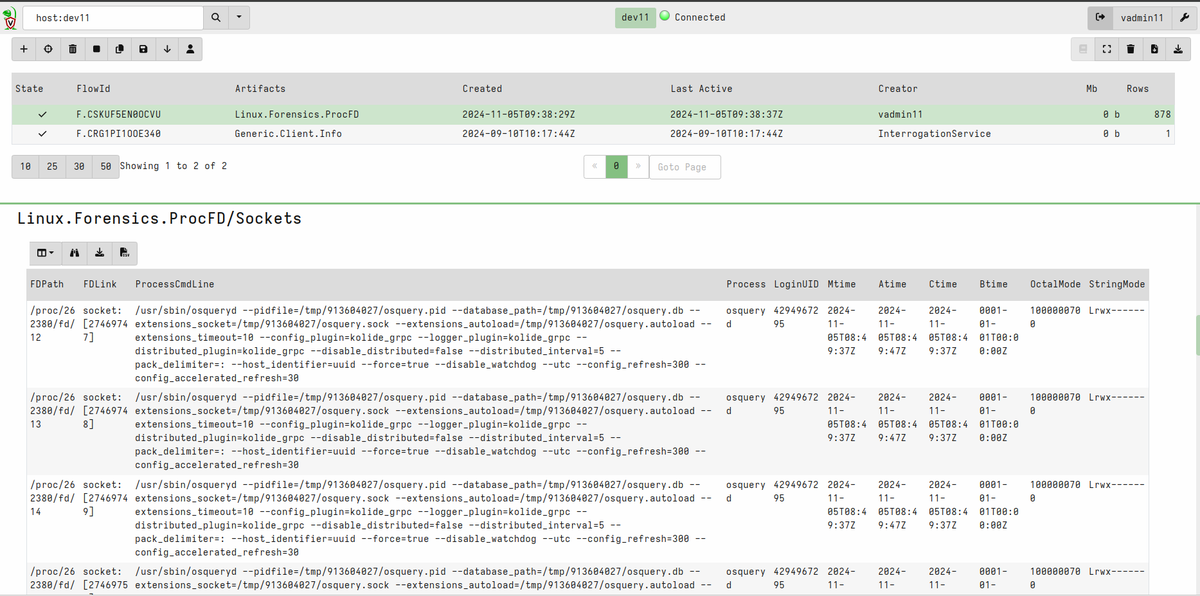Open the client search dropdown arrow
Image resolution: width=1200 pixels, height=596 pixels.
coord(240,18)
